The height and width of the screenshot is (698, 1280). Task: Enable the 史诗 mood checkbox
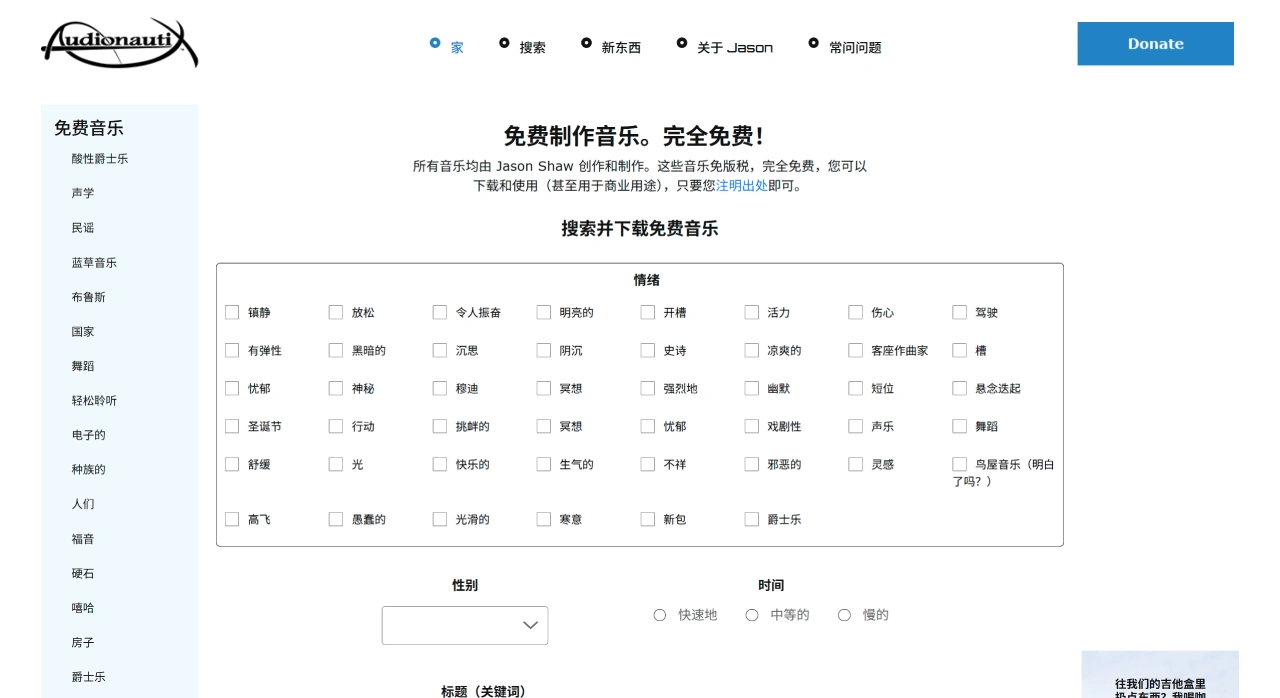click(x=648, y=350)
